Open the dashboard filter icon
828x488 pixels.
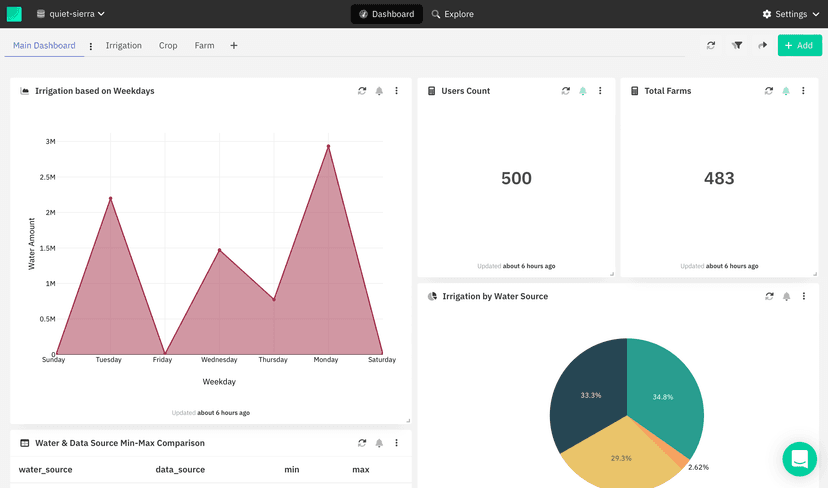pos(737,45)
